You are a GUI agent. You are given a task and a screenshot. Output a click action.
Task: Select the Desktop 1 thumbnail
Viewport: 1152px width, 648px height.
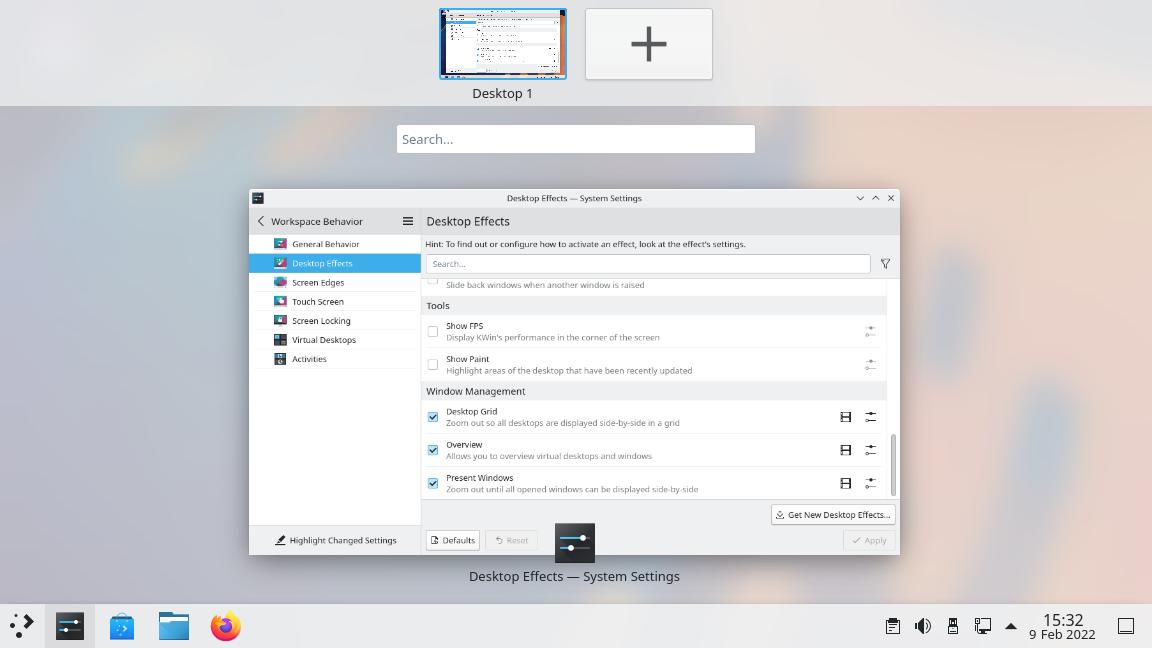point(503,44)
